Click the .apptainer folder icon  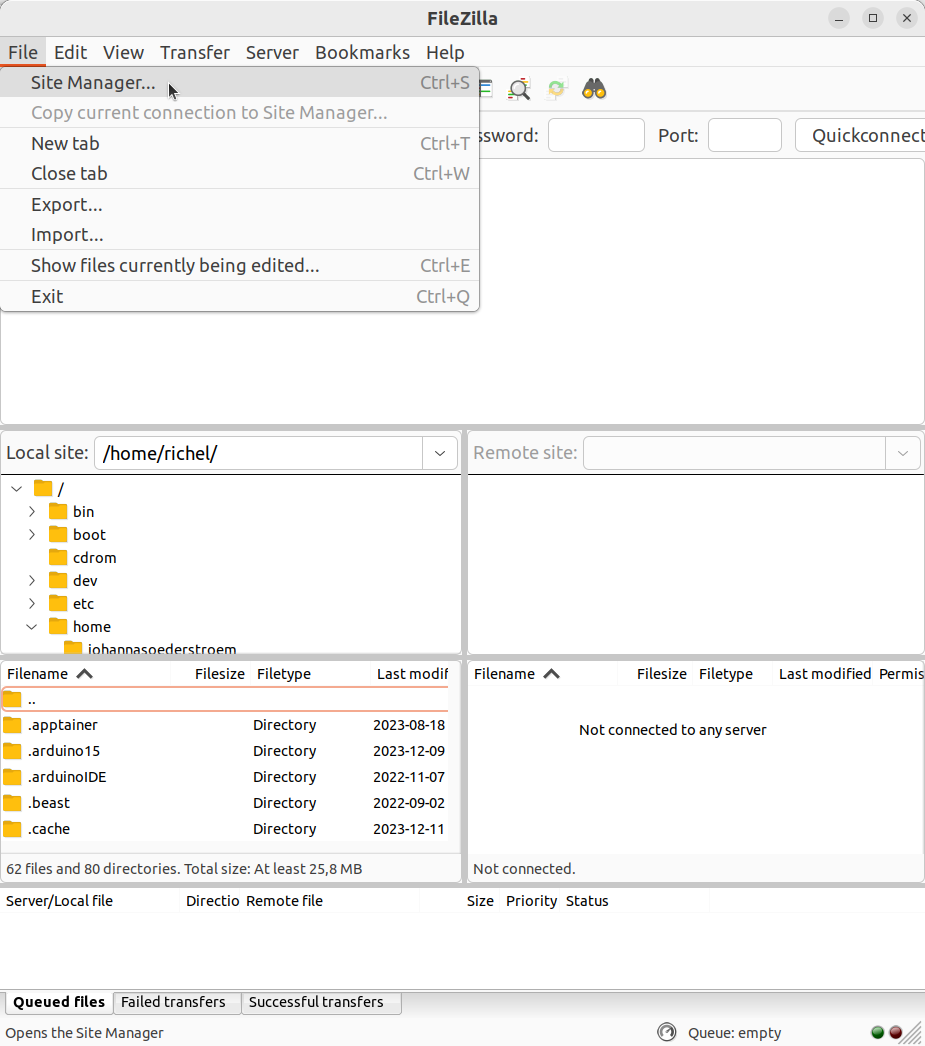[x=14, y=725]
